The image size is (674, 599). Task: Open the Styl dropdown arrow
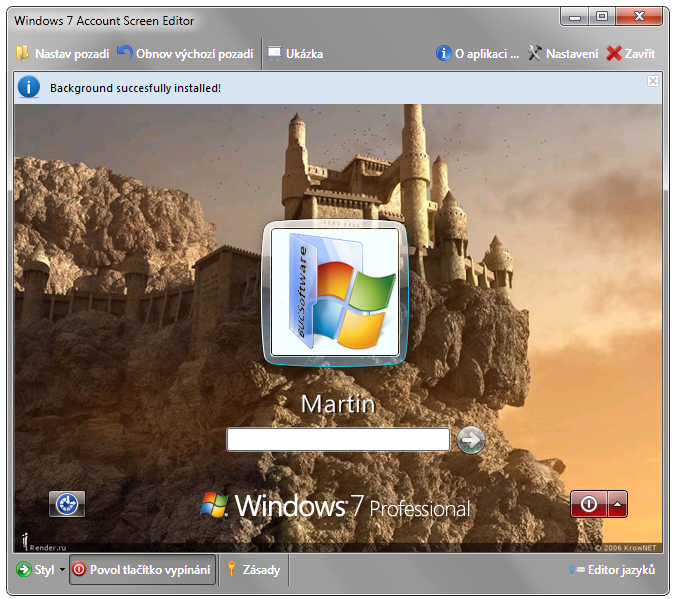(62, 570)
